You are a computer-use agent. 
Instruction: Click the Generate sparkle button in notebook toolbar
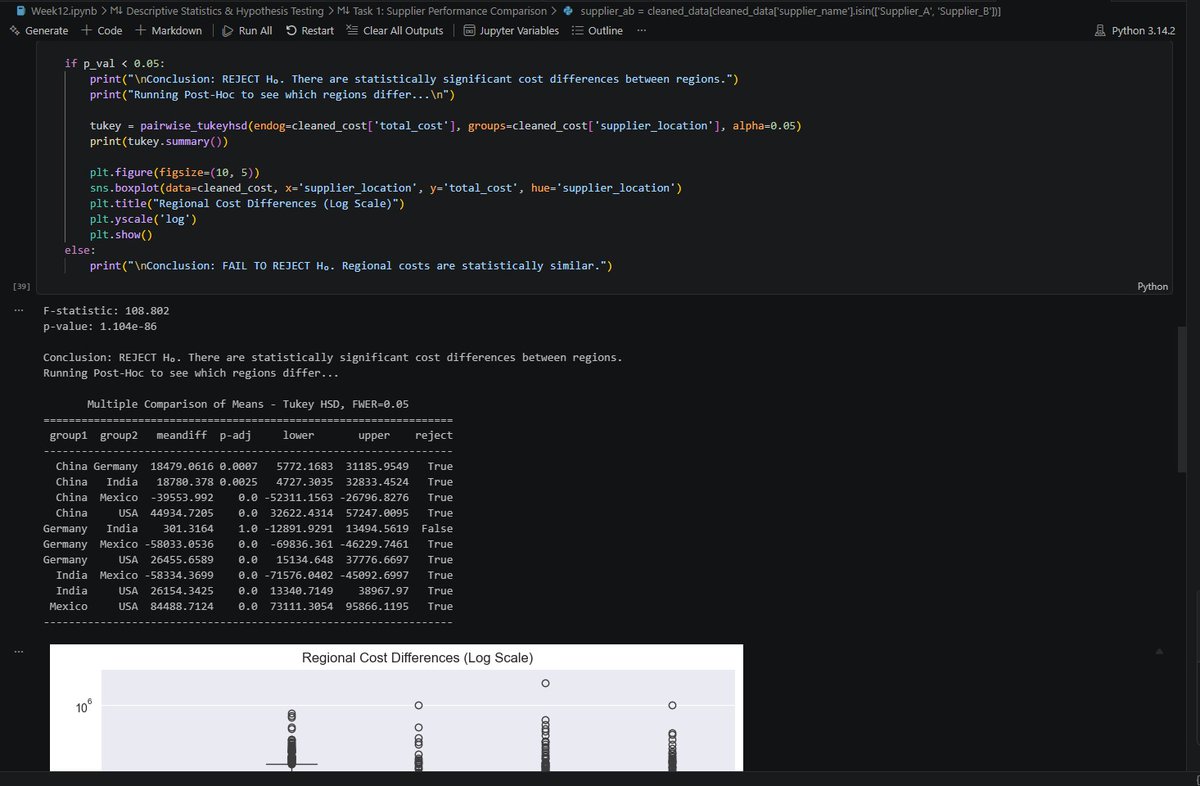click(x=39, y=30)
